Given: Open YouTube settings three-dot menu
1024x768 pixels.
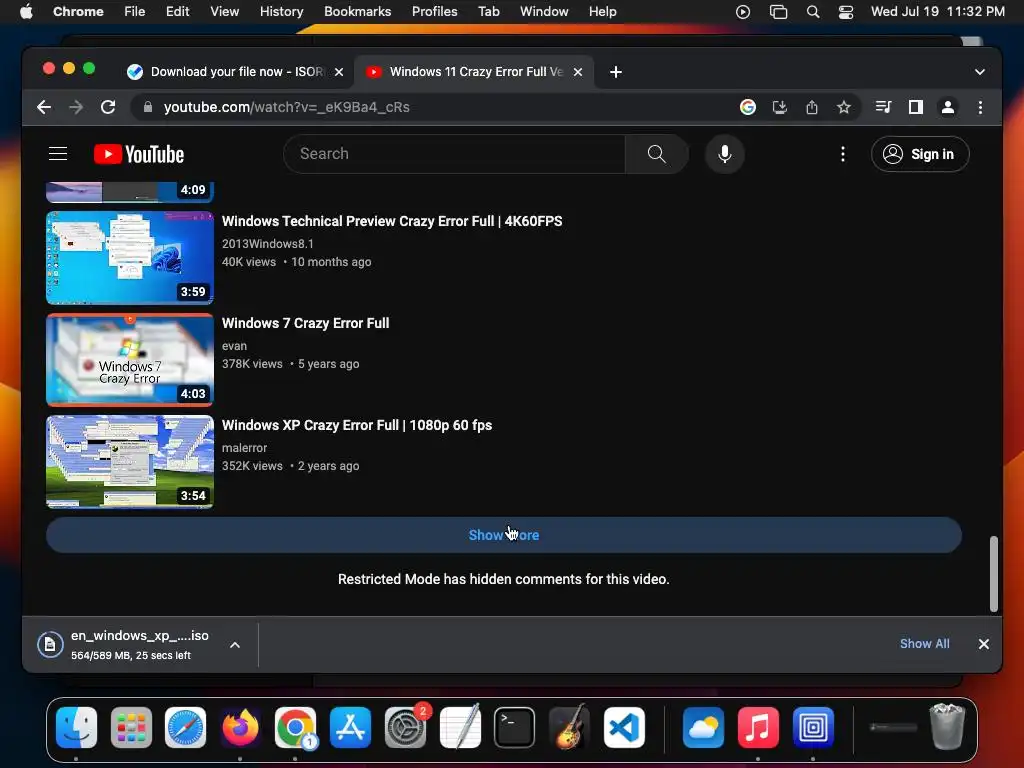Looking at the screenshot, I should pos(843,154).
